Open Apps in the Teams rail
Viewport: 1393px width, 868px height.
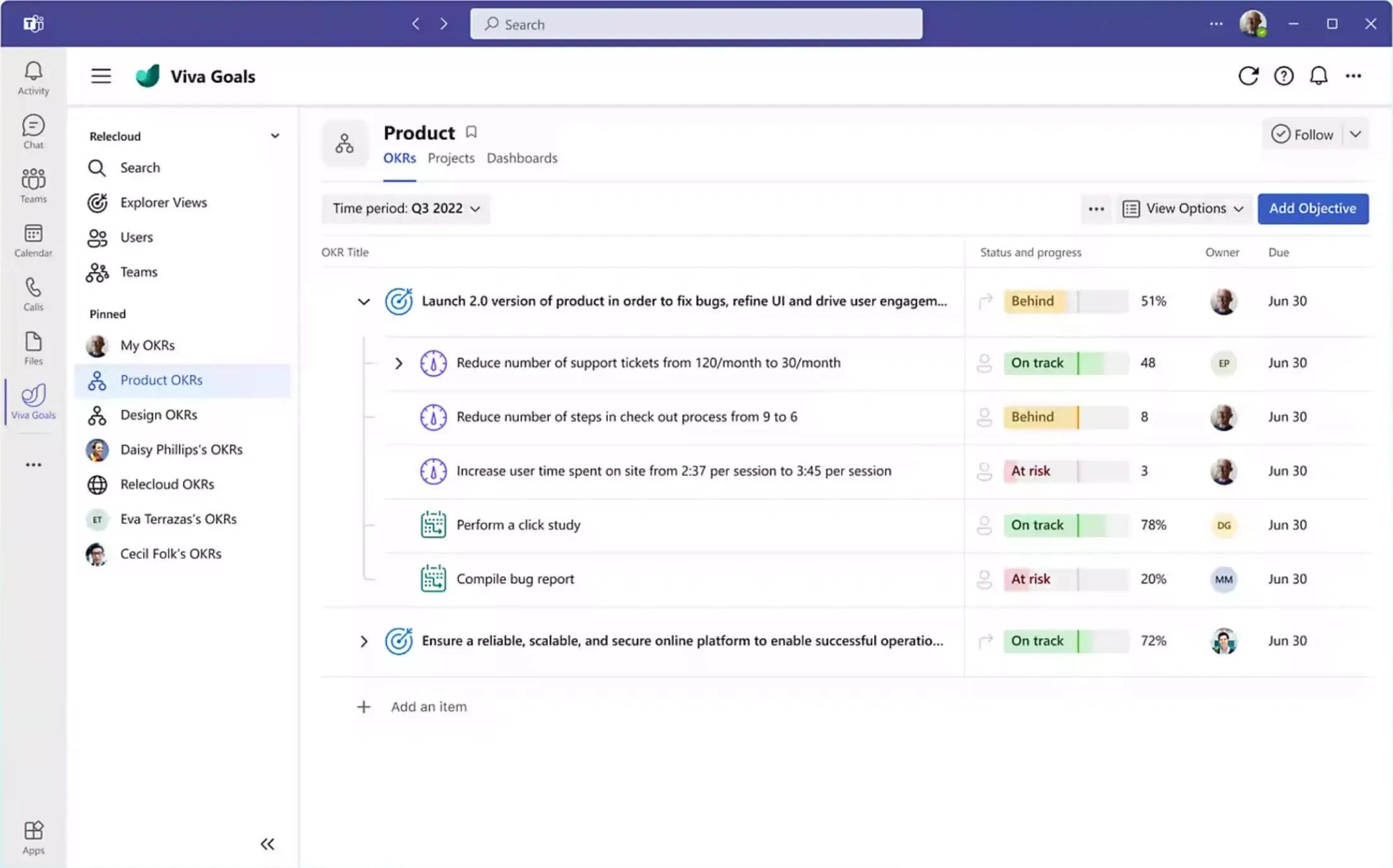pyautogui.click(x=33, y=837)
